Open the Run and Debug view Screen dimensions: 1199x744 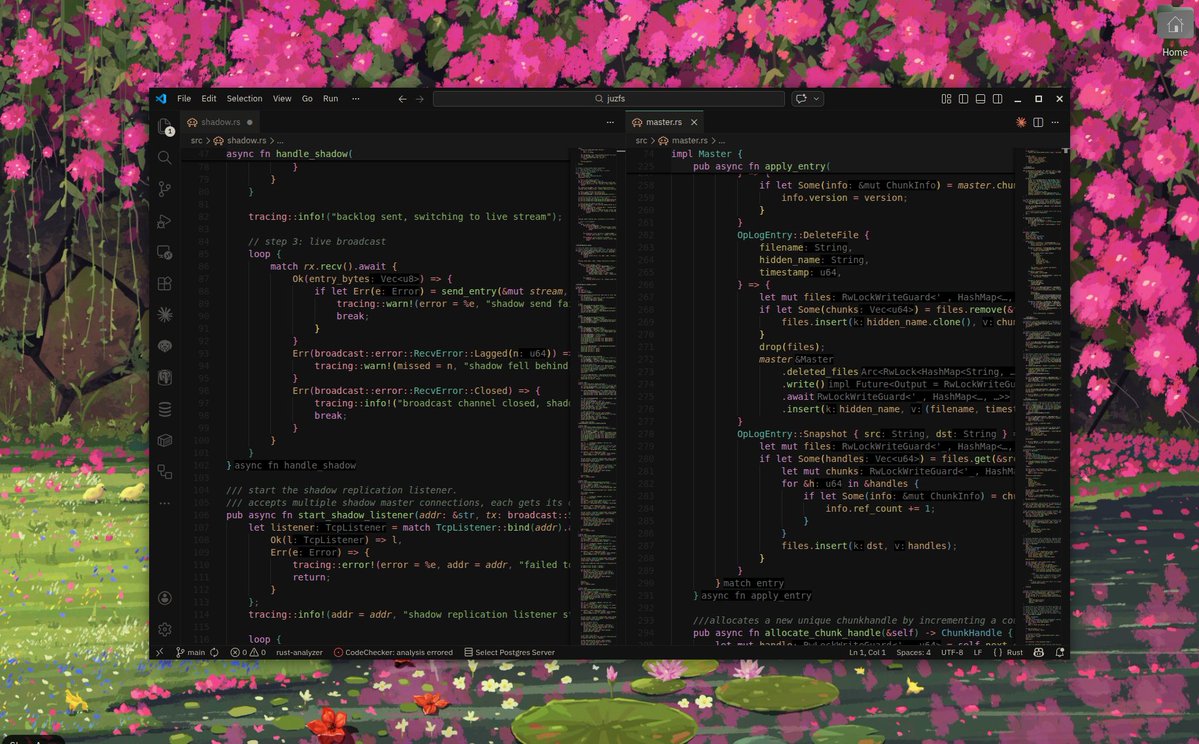click(164, 221)
